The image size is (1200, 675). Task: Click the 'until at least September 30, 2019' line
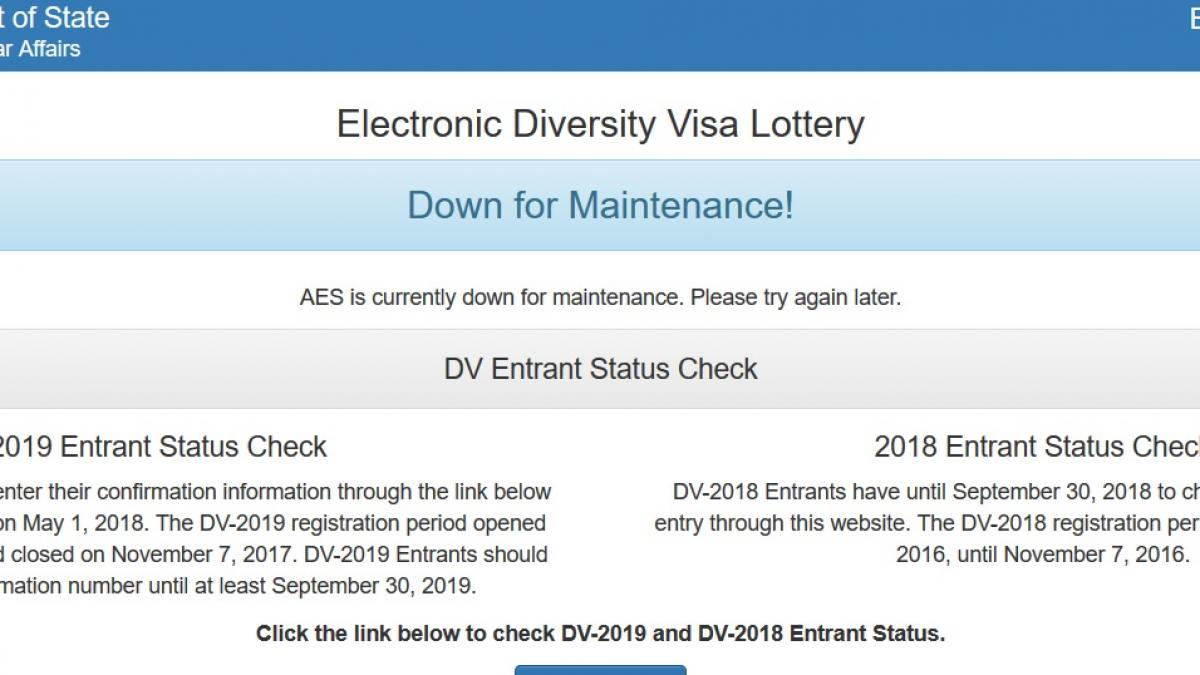click(238, 585)
